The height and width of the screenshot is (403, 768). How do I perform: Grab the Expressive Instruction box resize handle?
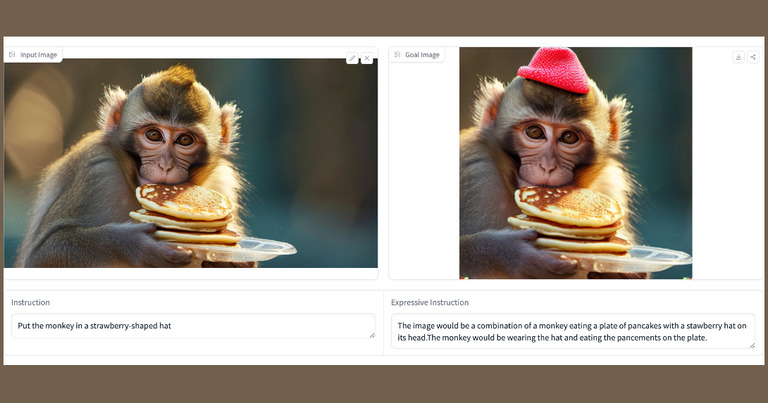(752, 345)
